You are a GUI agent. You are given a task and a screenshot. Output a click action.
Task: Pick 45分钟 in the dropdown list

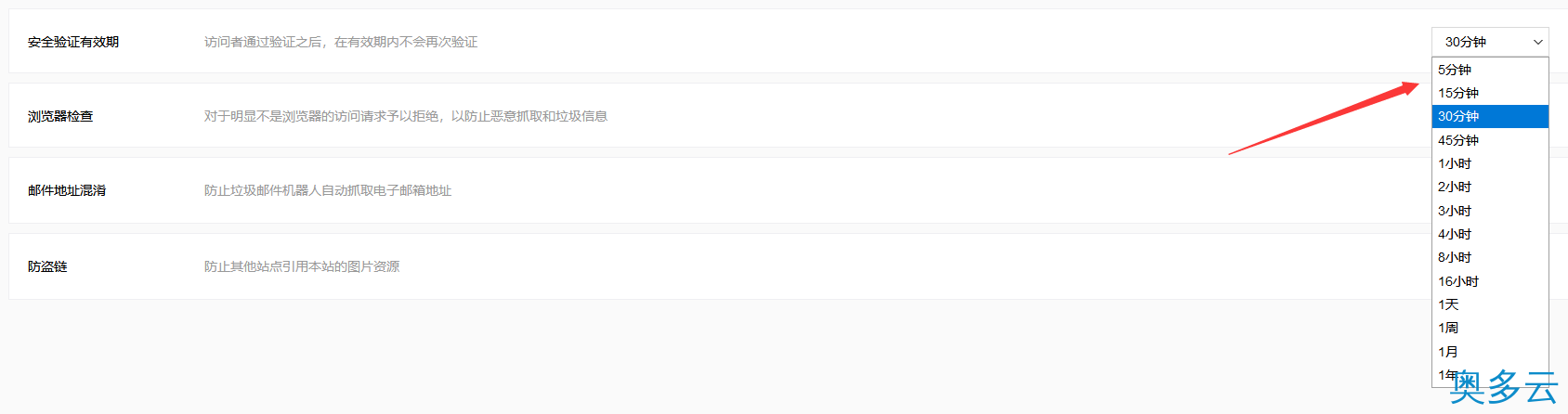1489,140
